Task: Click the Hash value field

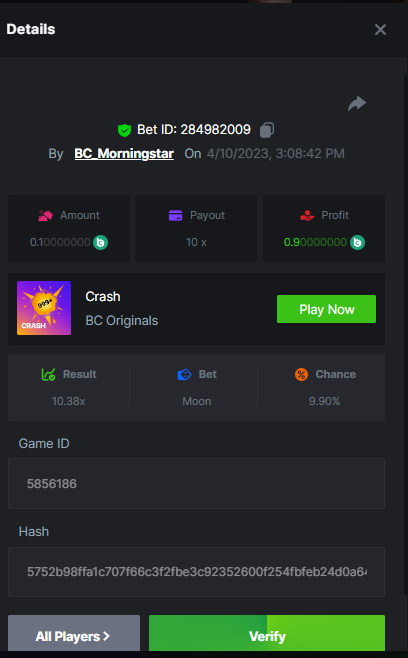Action: pyautogui.click(x=196, y=572)
